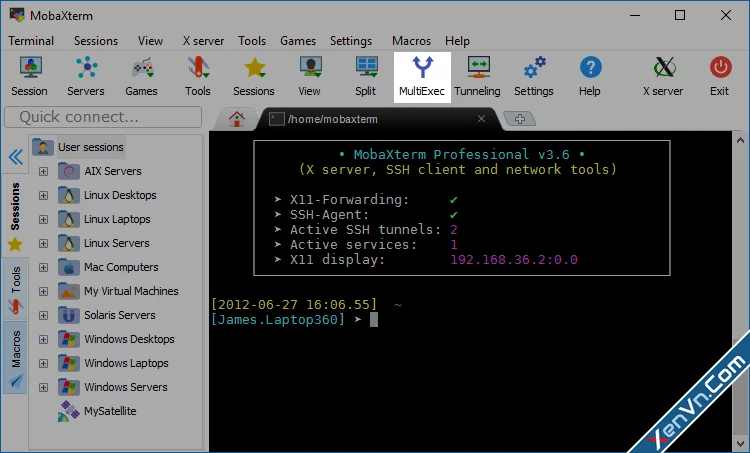Open the Help question-mark toolbar icon
This screenshot has width=750, height=453.
pos(590,77)
